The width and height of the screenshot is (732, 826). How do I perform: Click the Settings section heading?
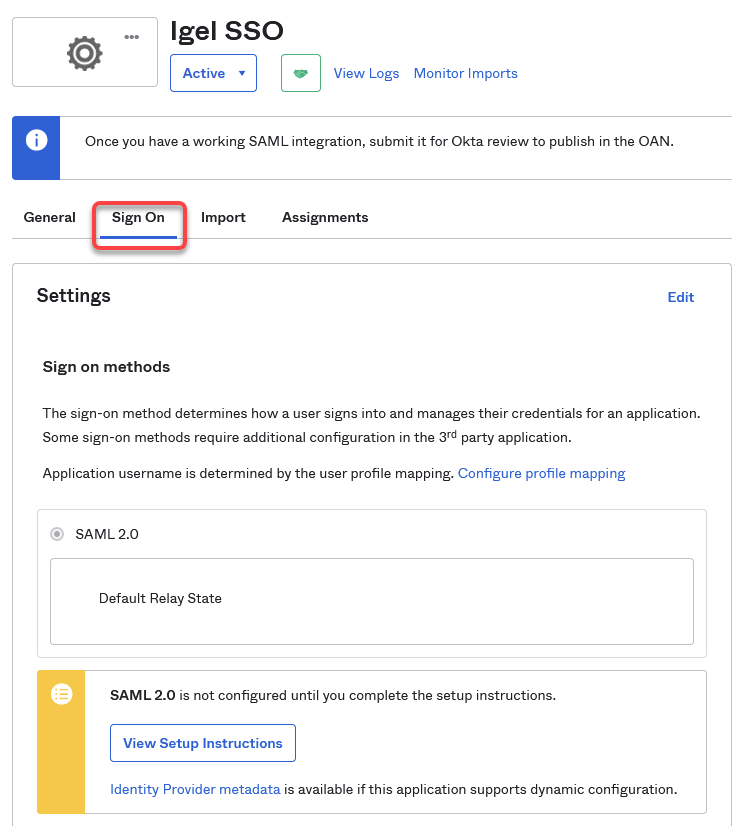tap(74, 296)
